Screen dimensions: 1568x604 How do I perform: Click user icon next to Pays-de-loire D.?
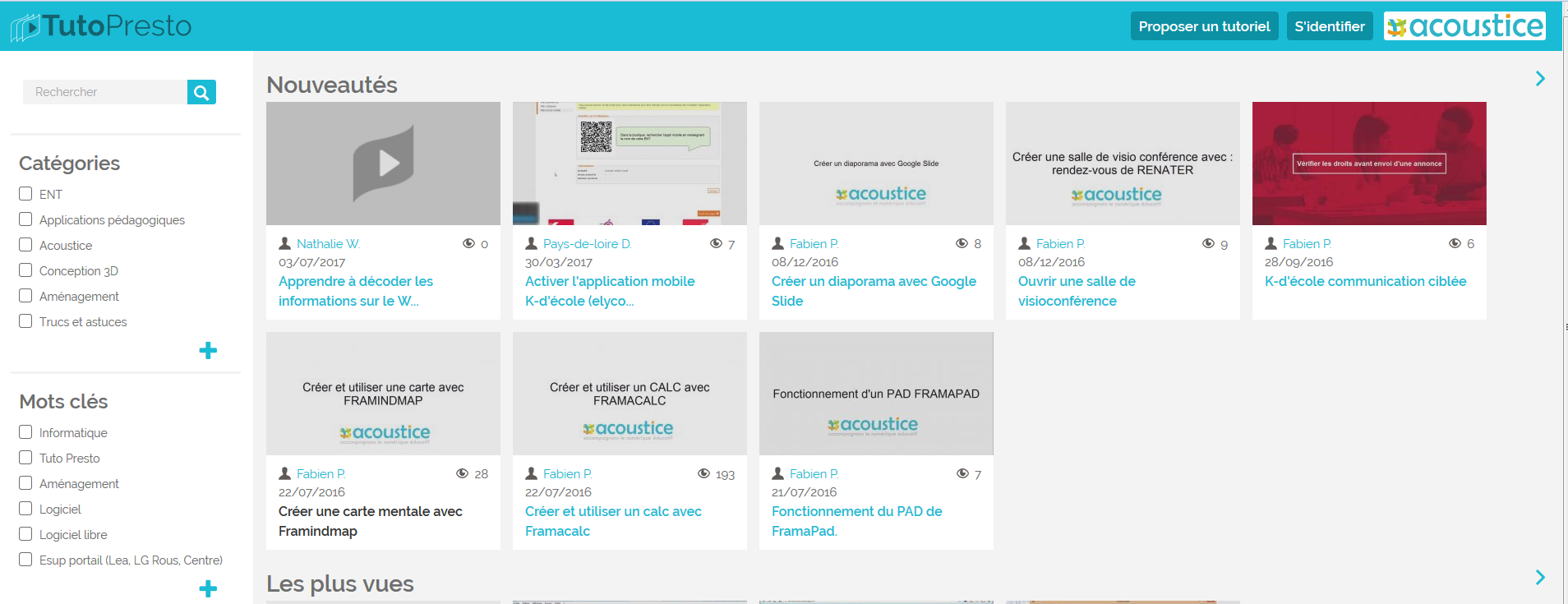pos(532,243)
